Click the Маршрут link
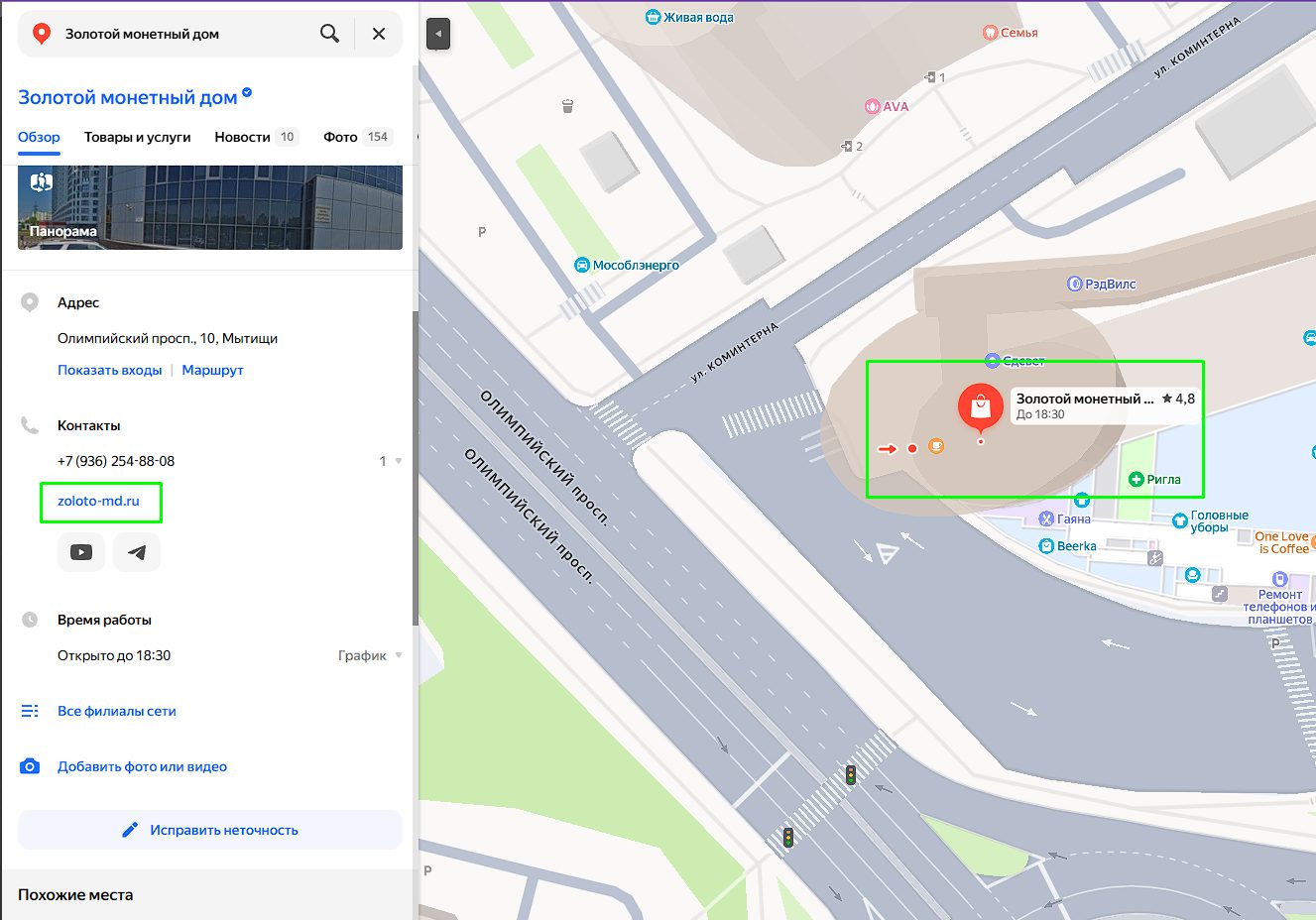1316x920 pixels. coord(212,370)
